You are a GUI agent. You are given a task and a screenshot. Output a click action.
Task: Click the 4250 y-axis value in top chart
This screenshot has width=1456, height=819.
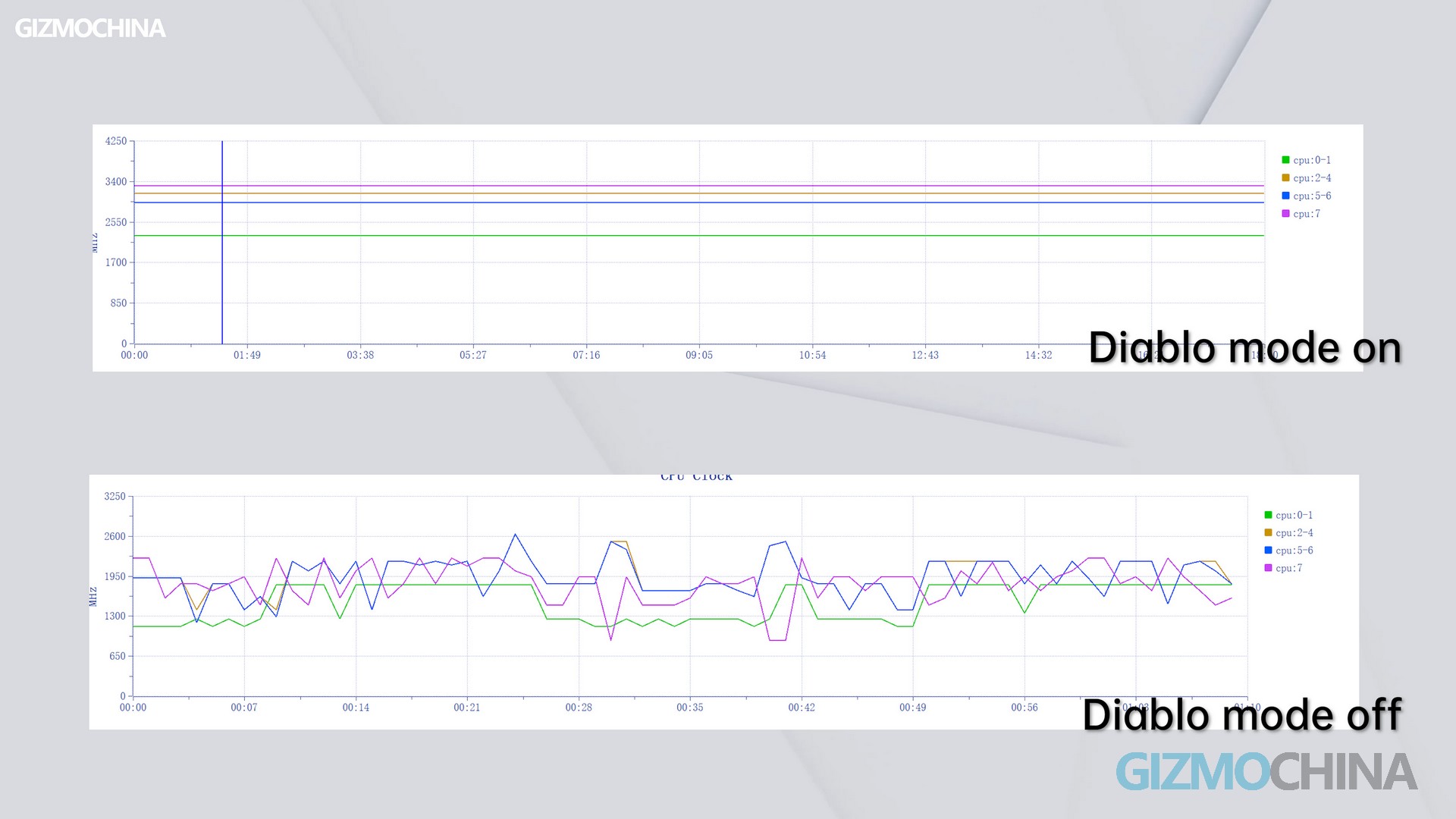[116, 141]
